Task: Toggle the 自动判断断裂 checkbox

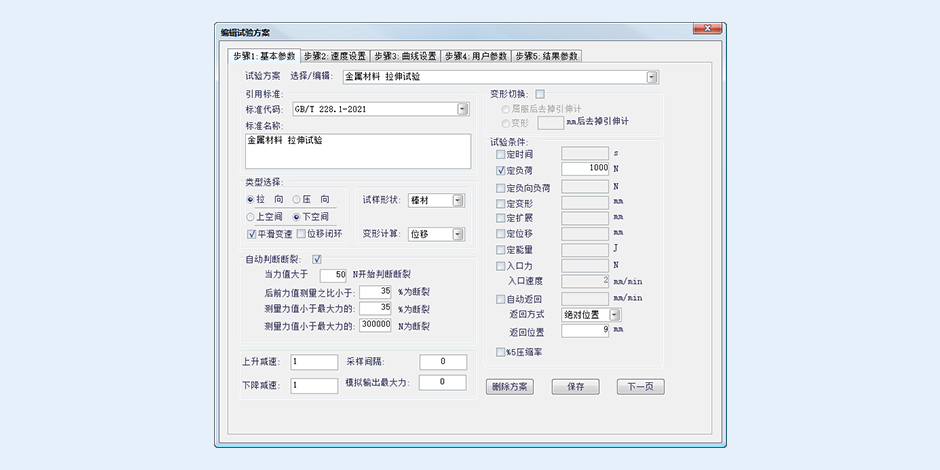Action: pos(317,260)
